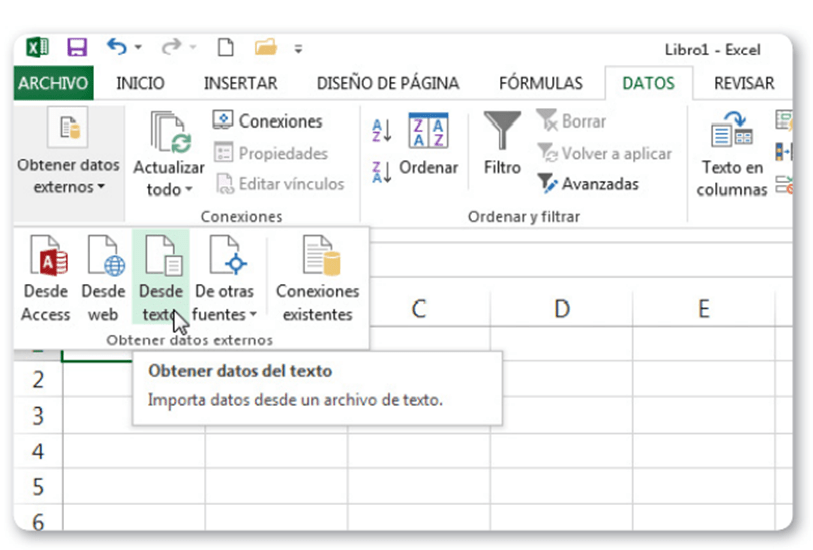The image size is (813, 550).
Task: Switch to the INICIO tab
Action: click(x=140, y=83)
